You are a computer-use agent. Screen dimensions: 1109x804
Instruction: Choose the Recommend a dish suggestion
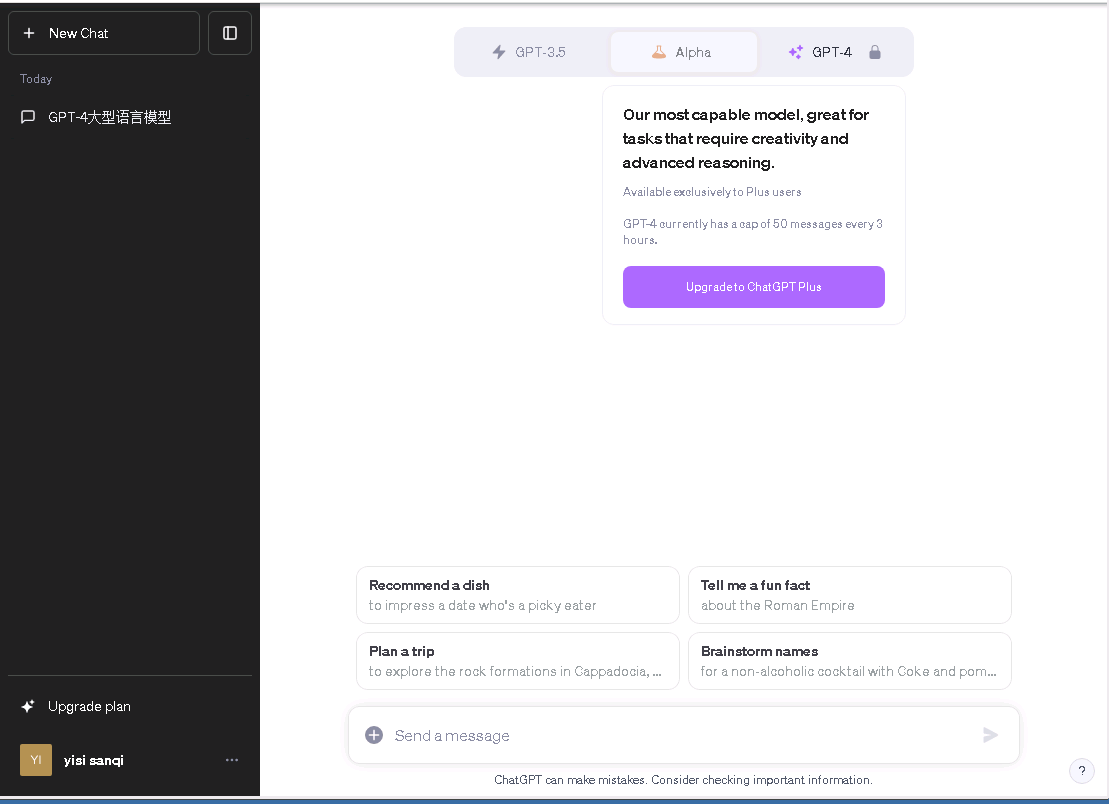(518, 595)
